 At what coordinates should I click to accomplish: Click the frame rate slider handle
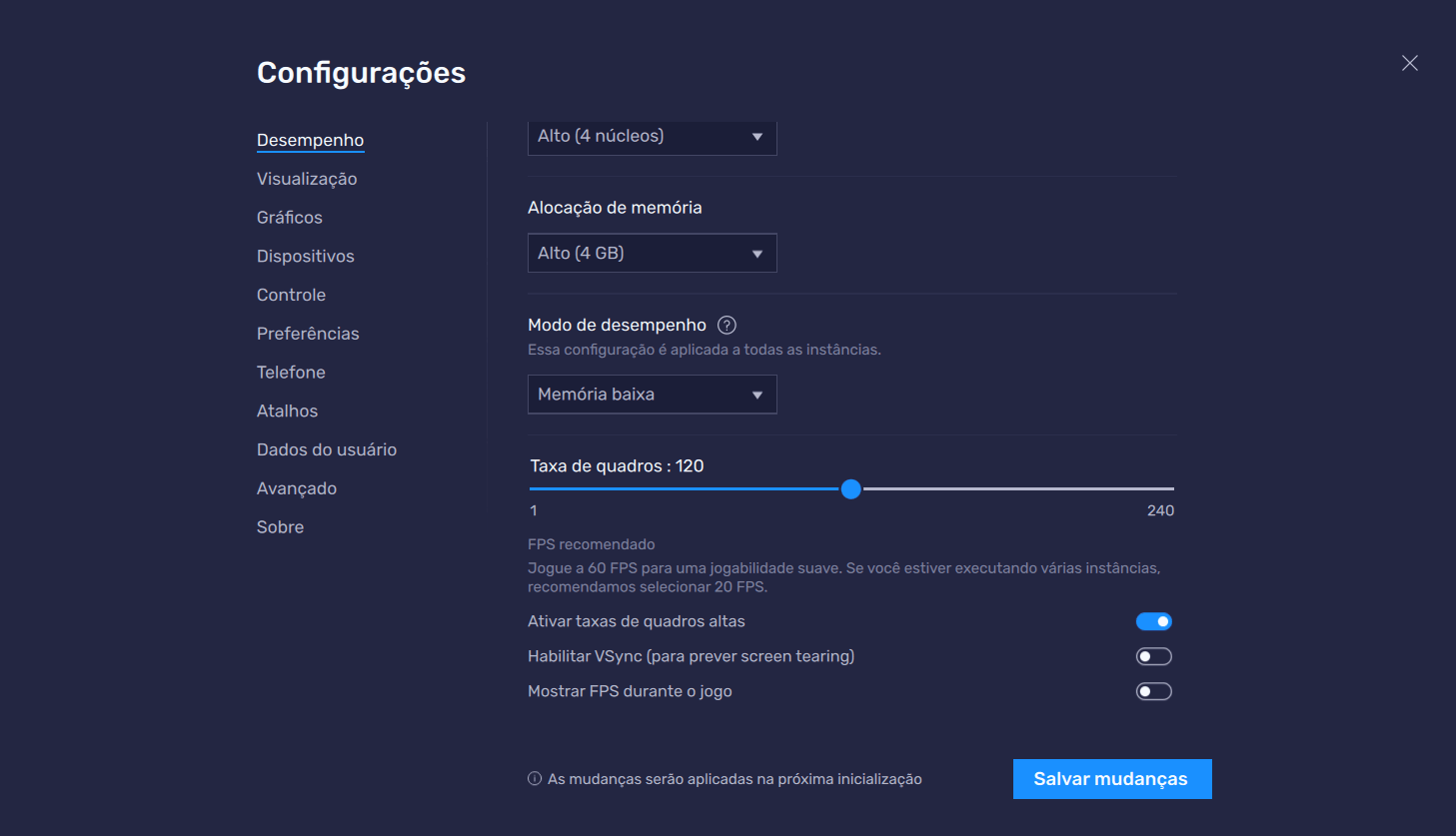851,489
